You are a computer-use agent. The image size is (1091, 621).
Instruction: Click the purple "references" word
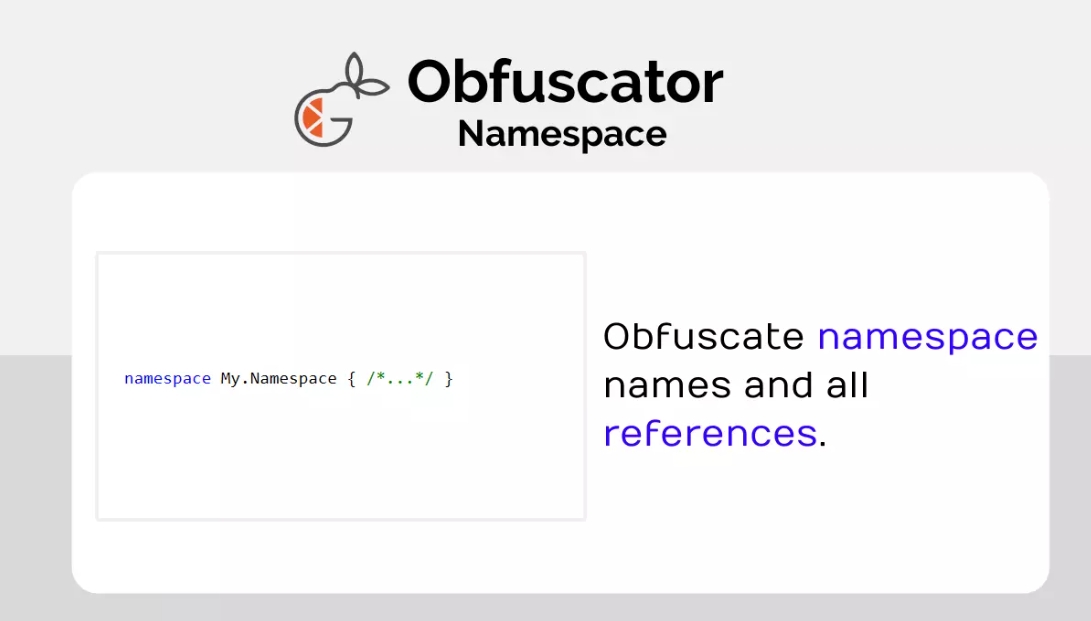click(x=710, y=434)
